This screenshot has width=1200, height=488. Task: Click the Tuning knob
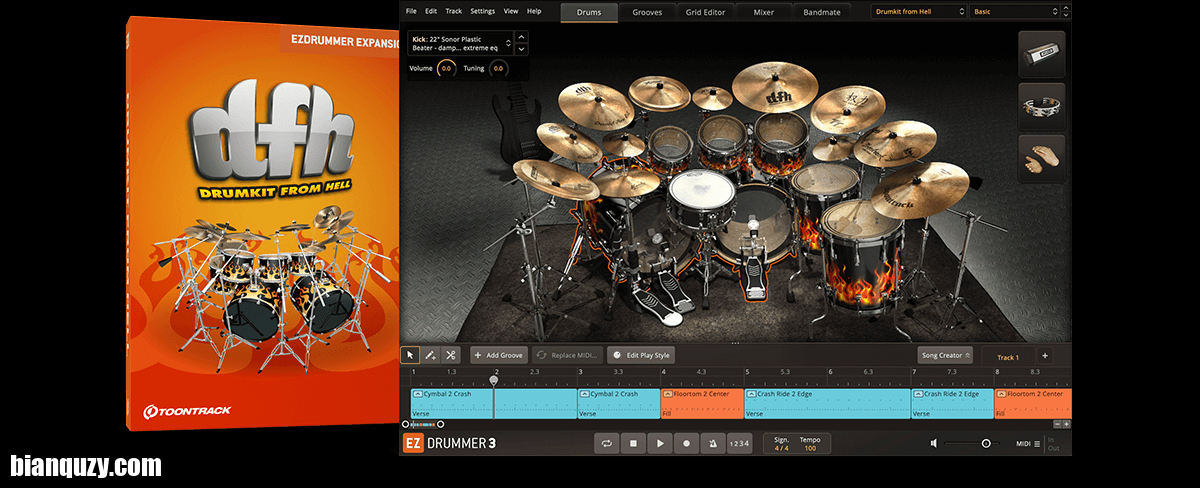[x=498, y=69]
